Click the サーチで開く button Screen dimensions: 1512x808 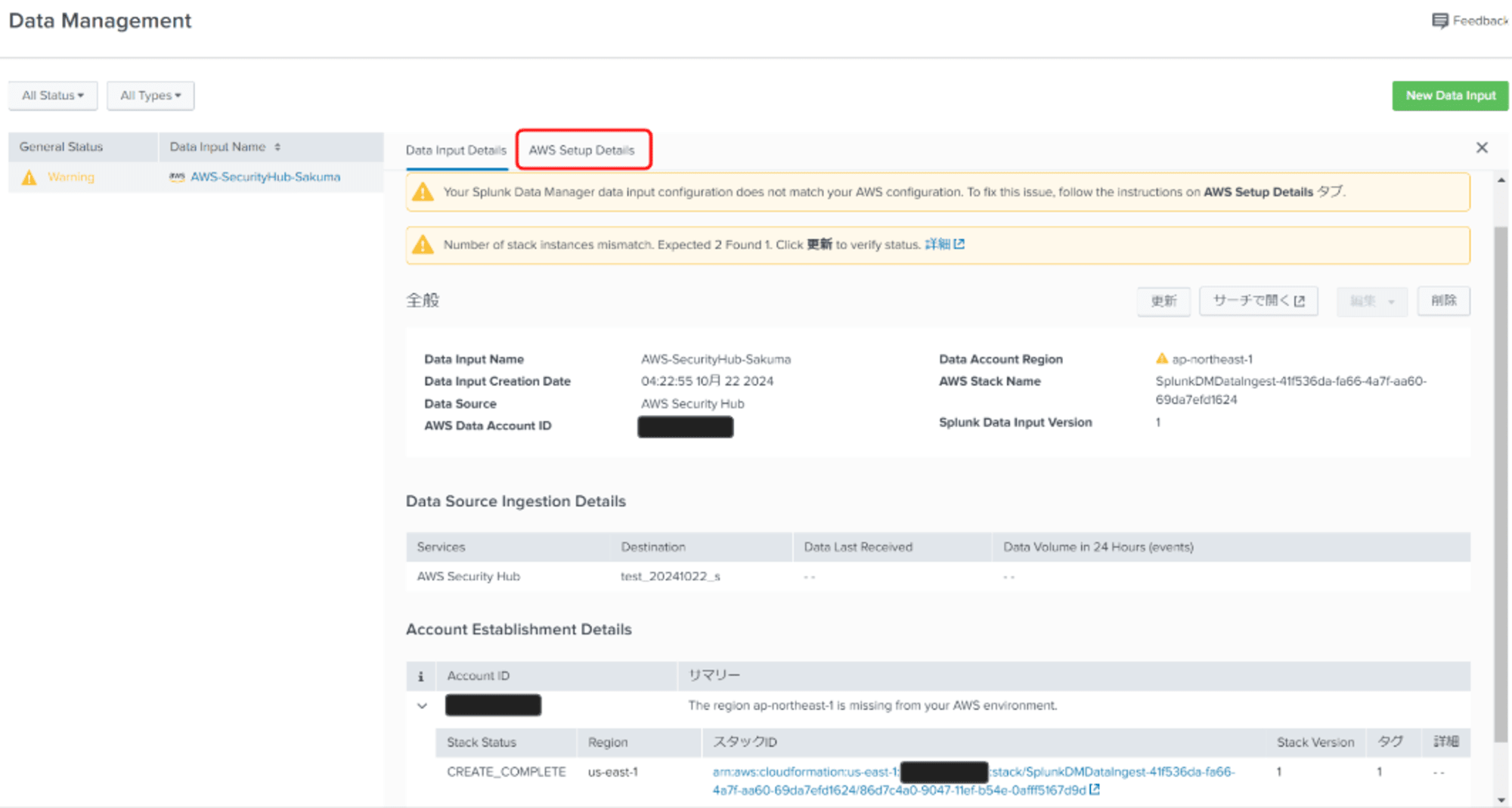coord(1259,301)
